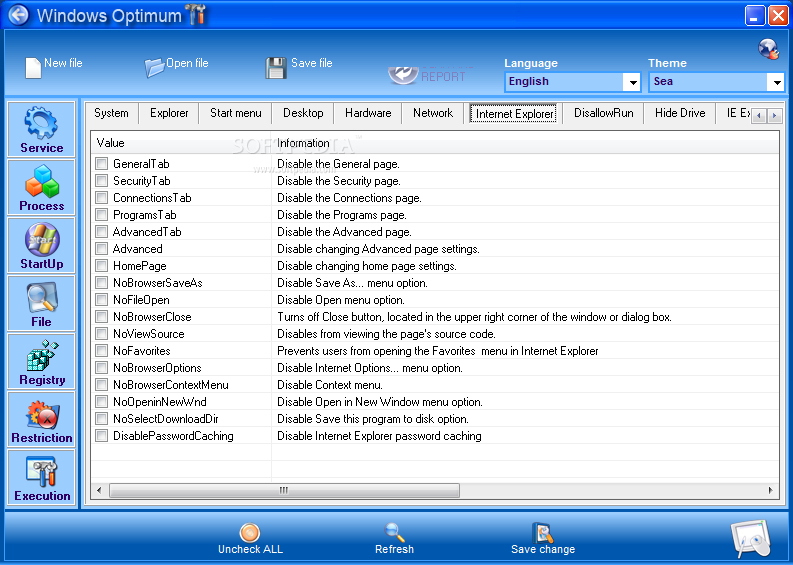Select the AdvancedTab row label

[x=147, y=232]
